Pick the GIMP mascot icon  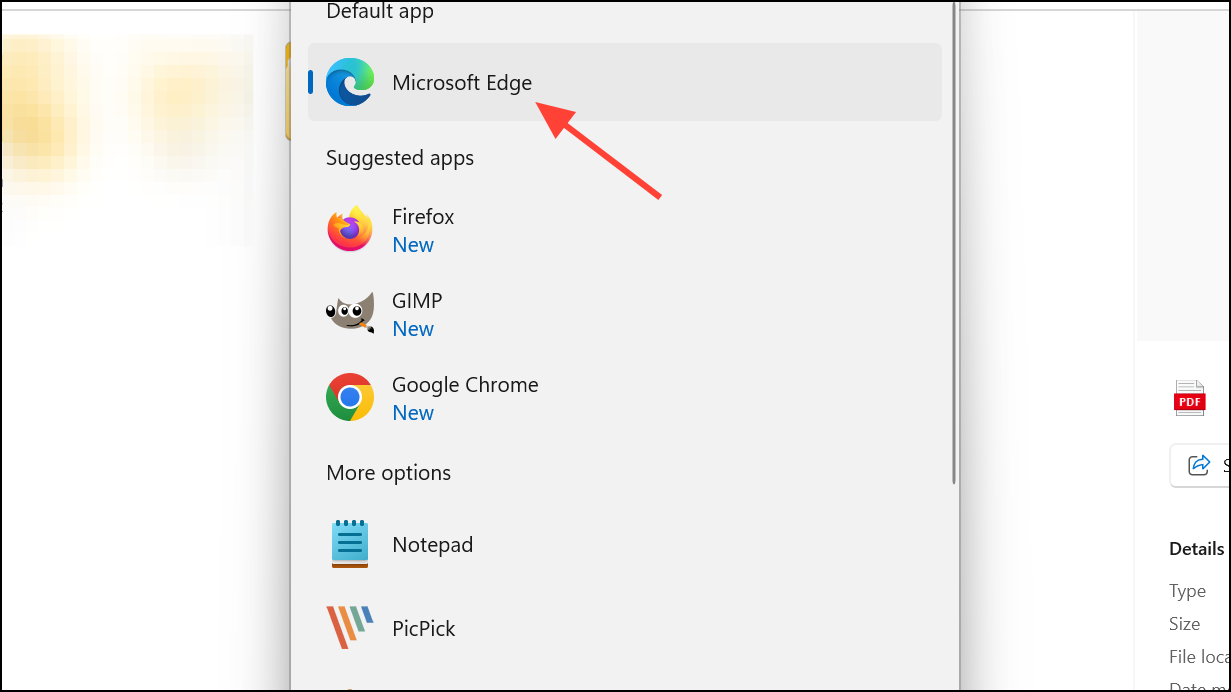pos(350,314)
